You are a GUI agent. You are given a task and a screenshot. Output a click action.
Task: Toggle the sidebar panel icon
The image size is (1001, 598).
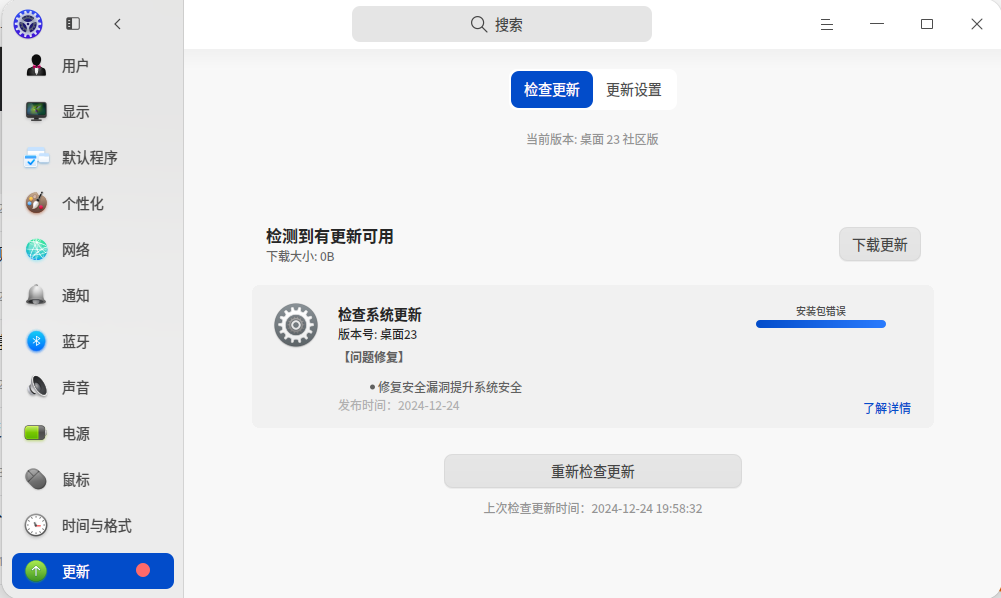(x=73, y=24)
